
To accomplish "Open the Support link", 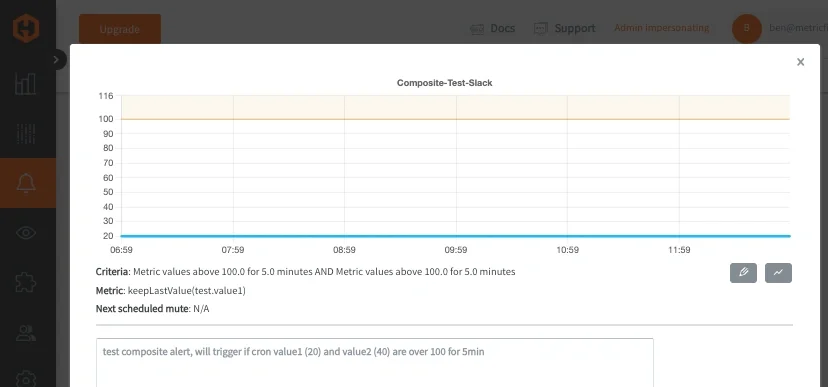I will pyautogui.click(x=564, y=29).
